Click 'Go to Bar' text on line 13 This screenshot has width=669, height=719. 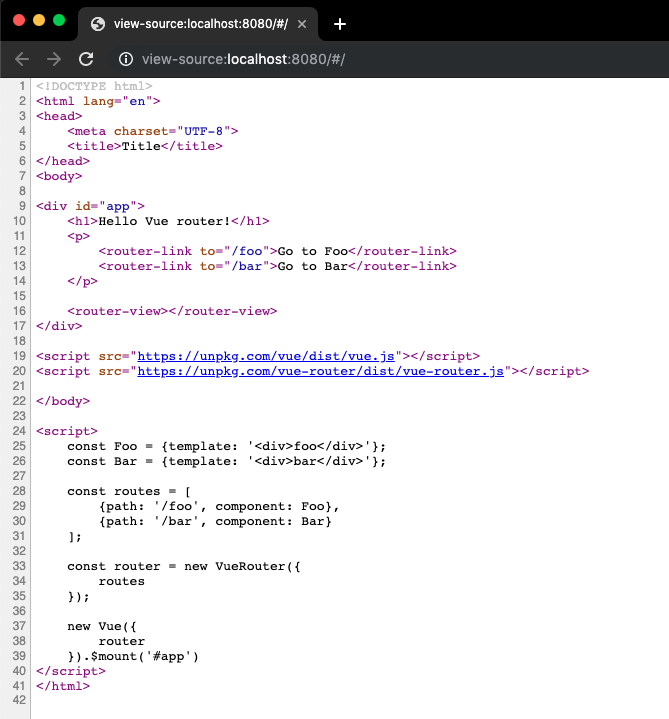pyautogui.click(x=313, y=266)
